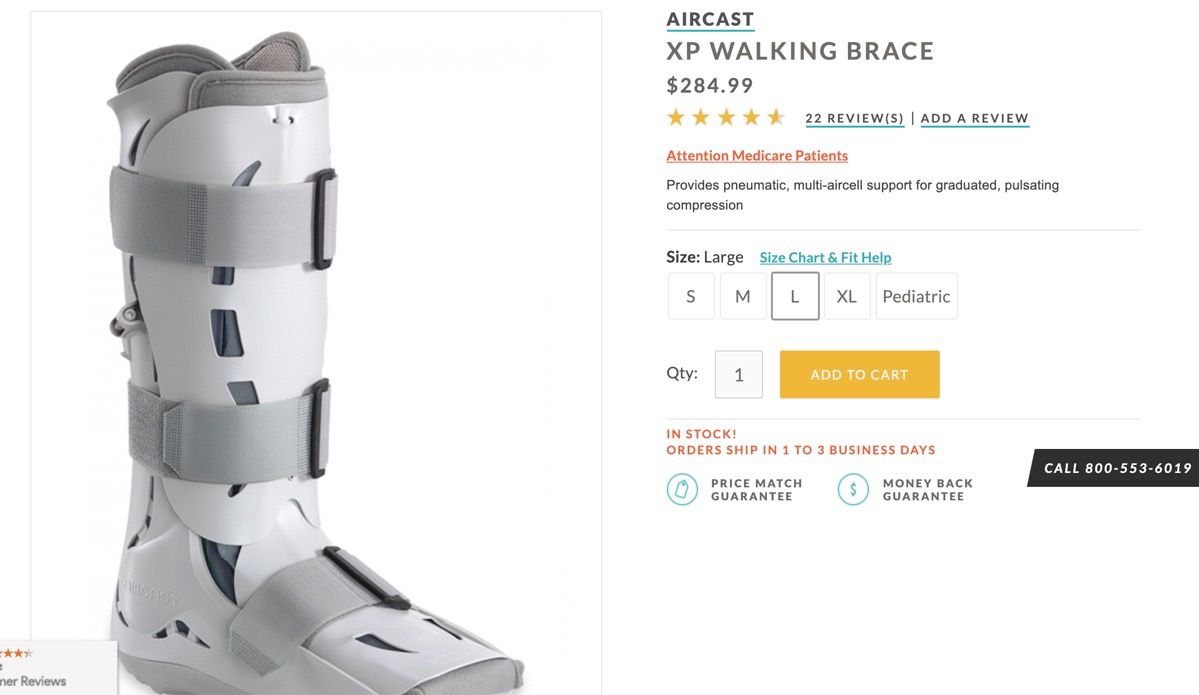The width and height of the screenshot is (1199, 695).
Task: Click Price Match Guarantee text
Action: click(756, 490)
